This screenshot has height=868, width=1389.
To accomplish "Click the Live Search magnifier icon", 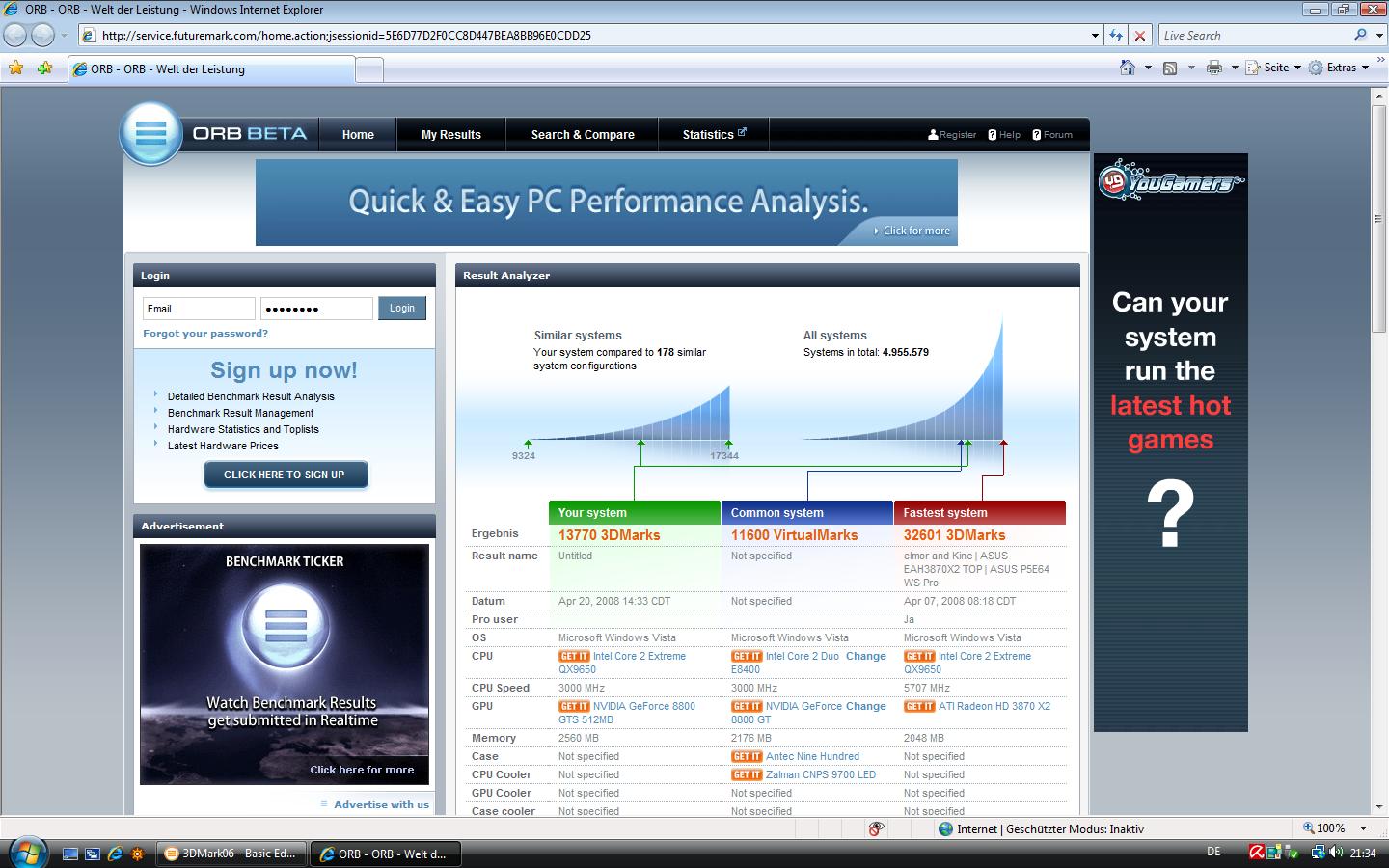I will [1360, 35].
